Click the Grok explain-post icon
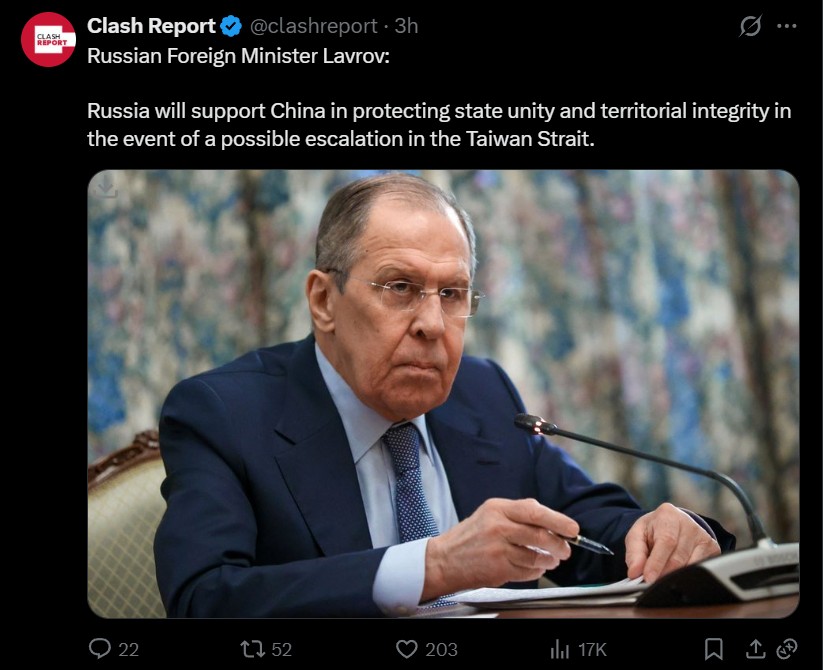 click(x=750, y=26)
